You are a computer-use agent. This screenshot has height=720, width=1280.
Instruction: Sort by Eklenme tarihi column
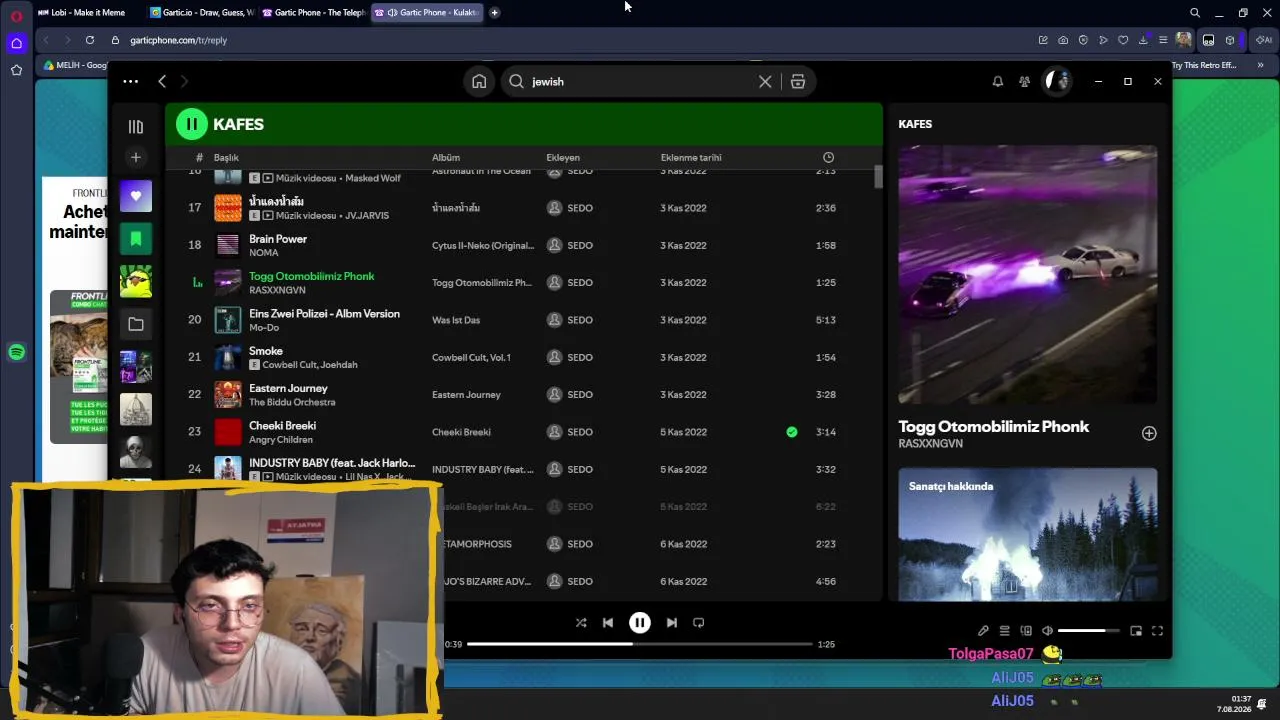691,158
